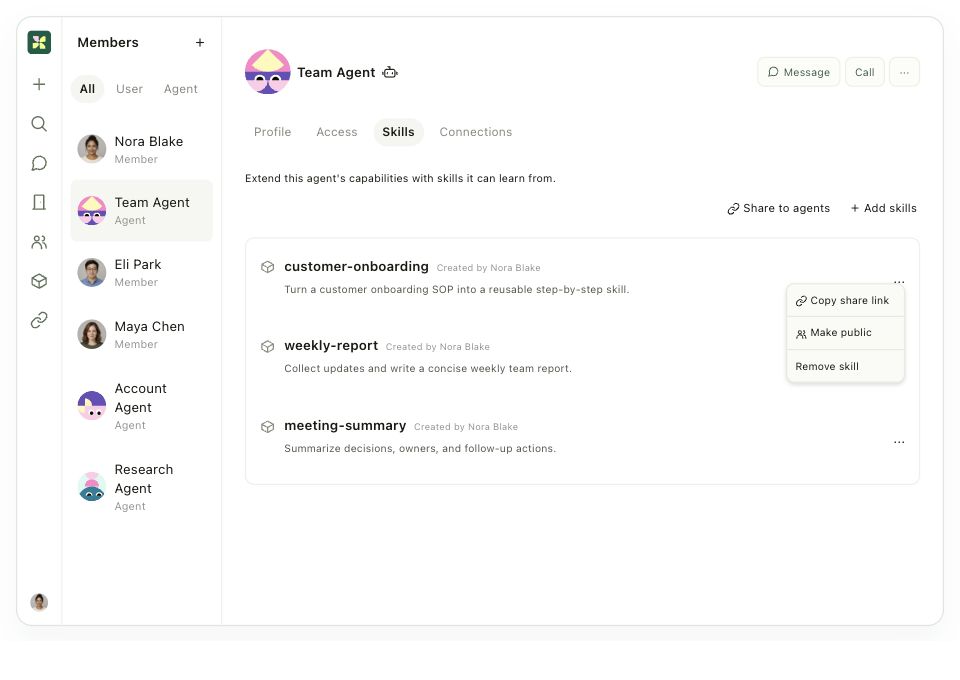Add a member with the Members plus icon
Screen dimensions: 960x680
click(x=200, y=42)
